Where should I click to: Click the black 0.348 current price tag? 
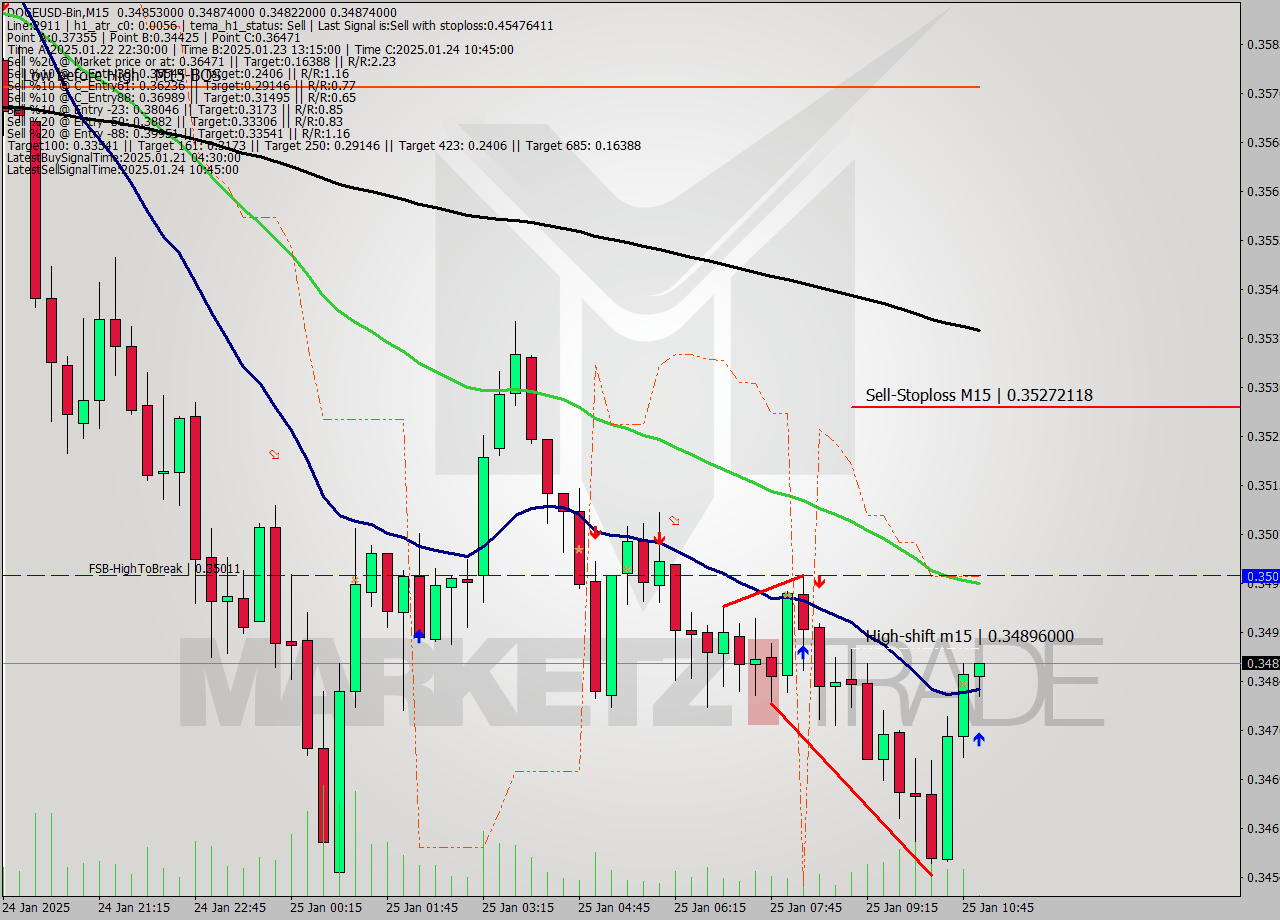[1259, 663]
